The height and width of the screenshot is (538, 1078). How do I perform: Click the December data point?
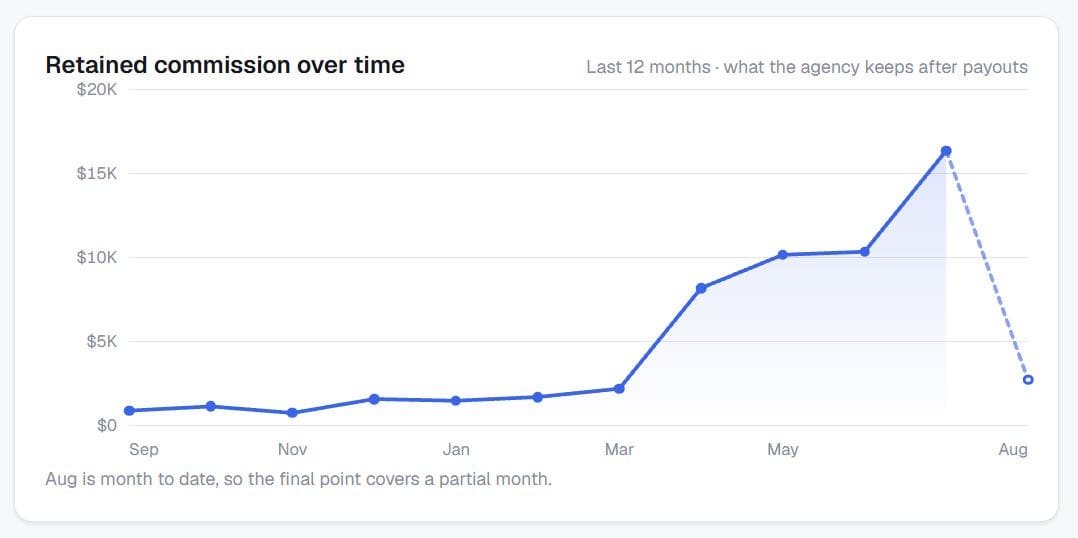[x=374, y=399]
